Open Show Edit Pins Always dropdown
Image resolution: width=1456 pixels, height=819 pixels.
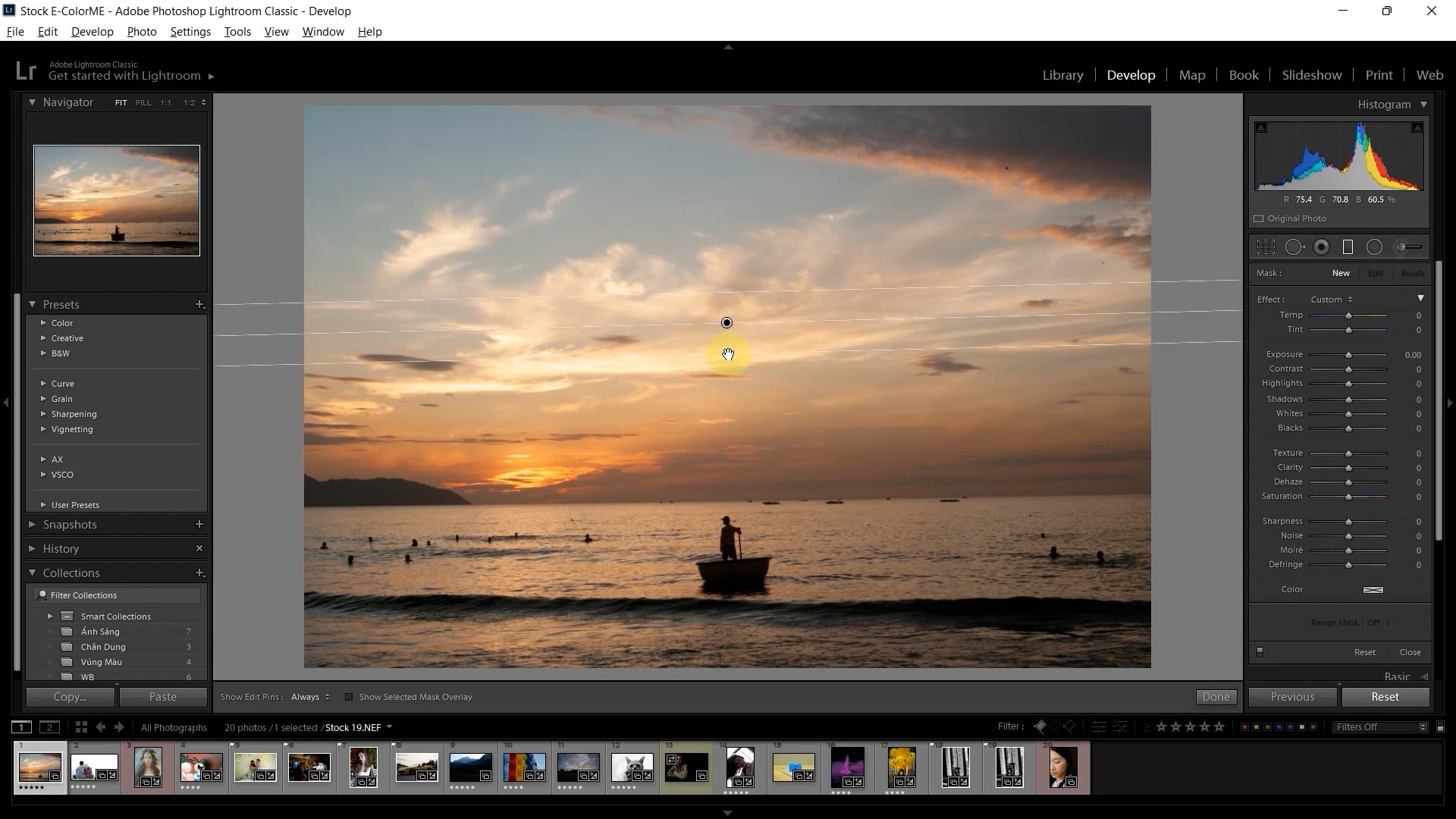(310, 697)
